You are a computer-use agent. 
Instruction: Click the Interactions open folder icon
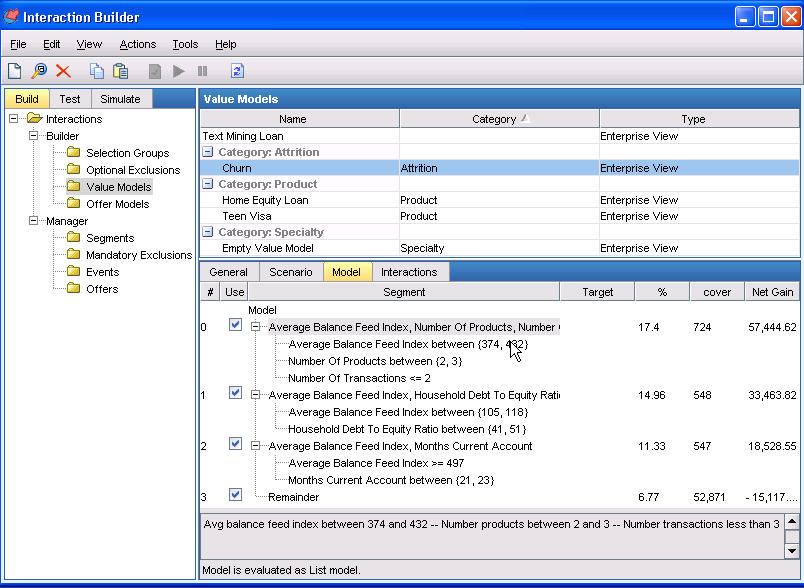[34, 118]
